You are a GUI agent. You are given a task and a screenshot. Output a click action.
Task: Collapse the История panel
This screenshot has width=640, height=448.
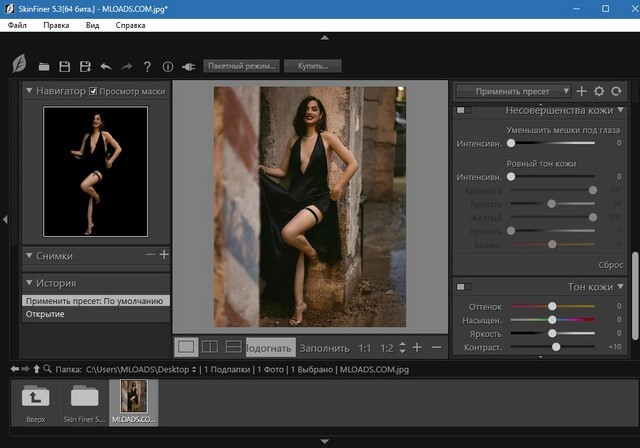29,282
